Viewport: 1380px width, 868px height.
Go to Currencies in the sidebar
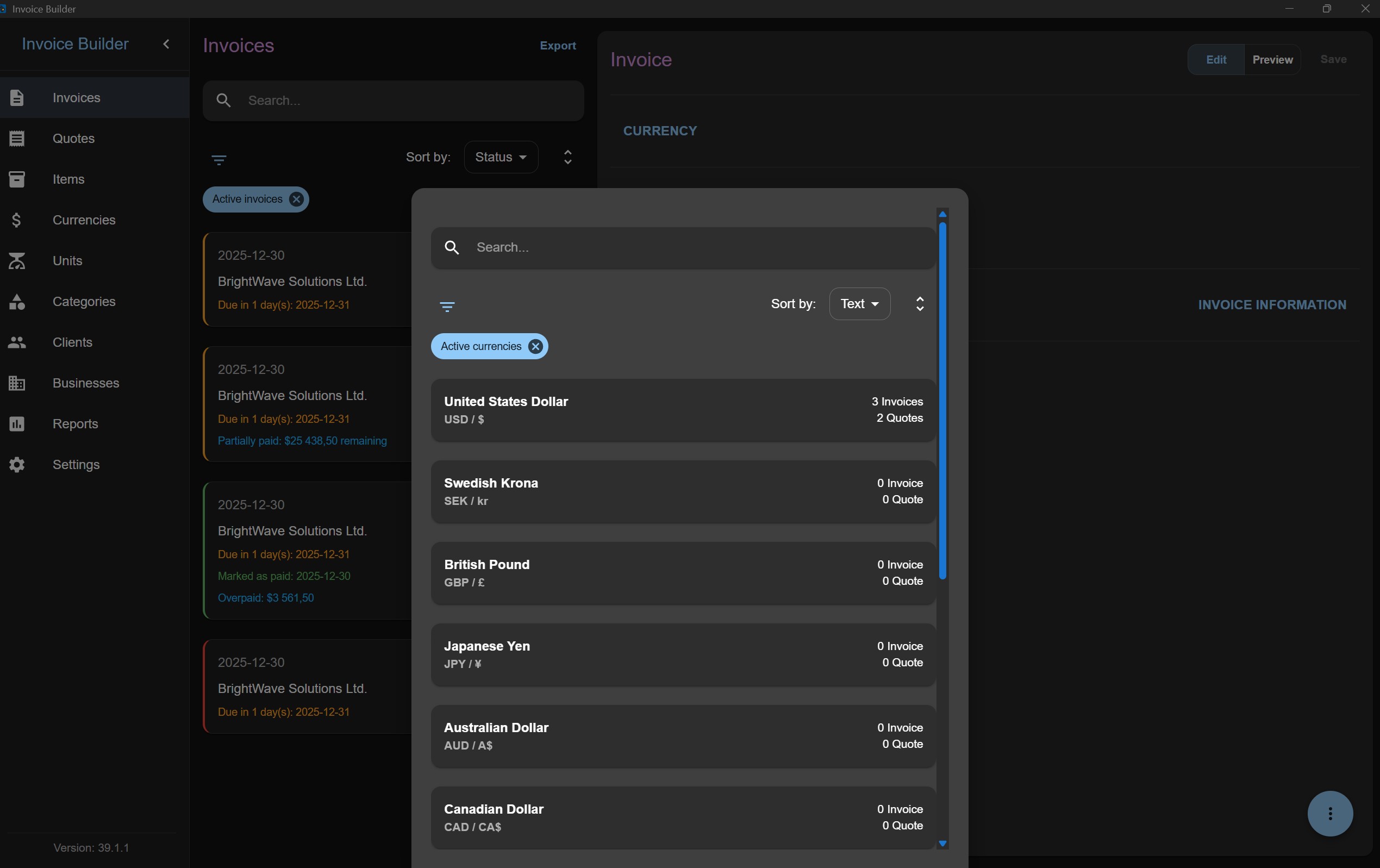tap(95, 220)
